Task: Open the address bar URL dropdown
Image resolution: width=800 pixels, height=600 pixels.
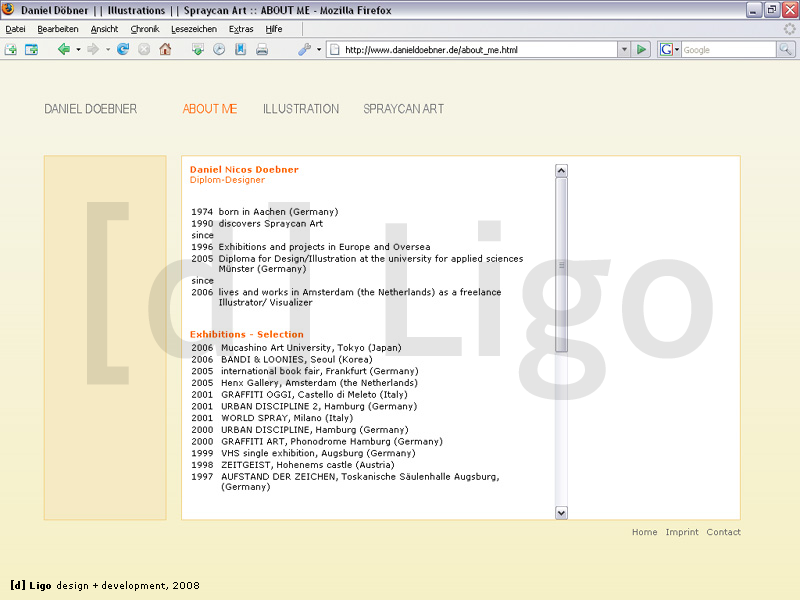Action: [x=624, y=49]
